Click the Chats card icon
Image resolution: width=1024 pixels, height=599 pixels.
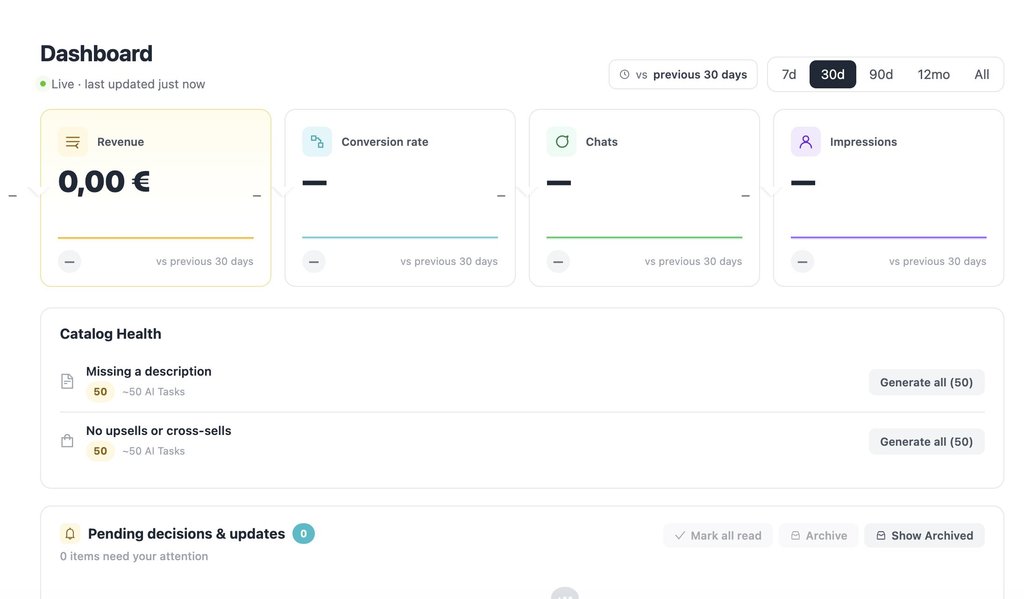561,142
